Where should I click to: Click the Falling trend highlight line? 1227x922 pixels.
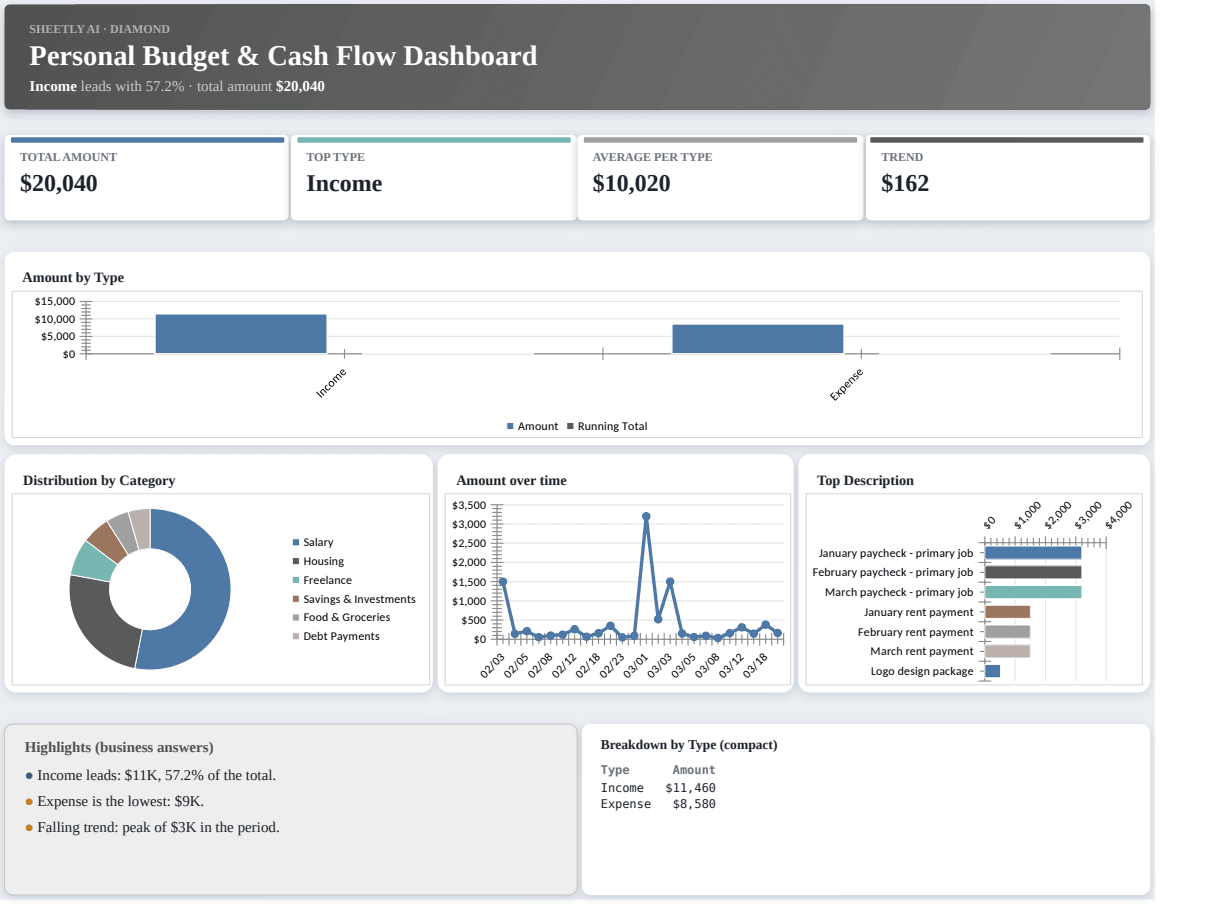pos(152,827)
